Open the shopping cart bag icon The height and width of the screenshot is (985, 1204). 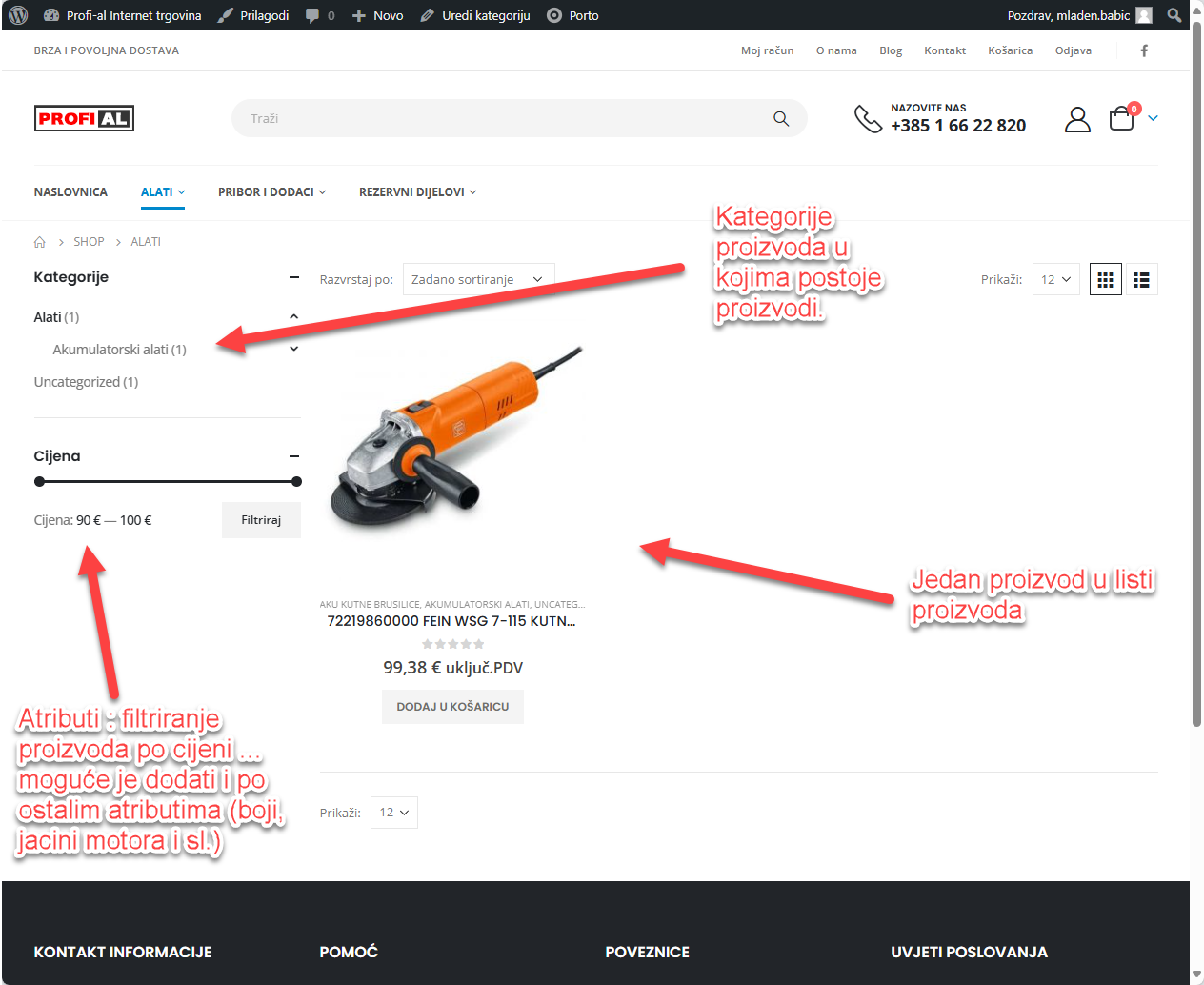(1122, 118)
